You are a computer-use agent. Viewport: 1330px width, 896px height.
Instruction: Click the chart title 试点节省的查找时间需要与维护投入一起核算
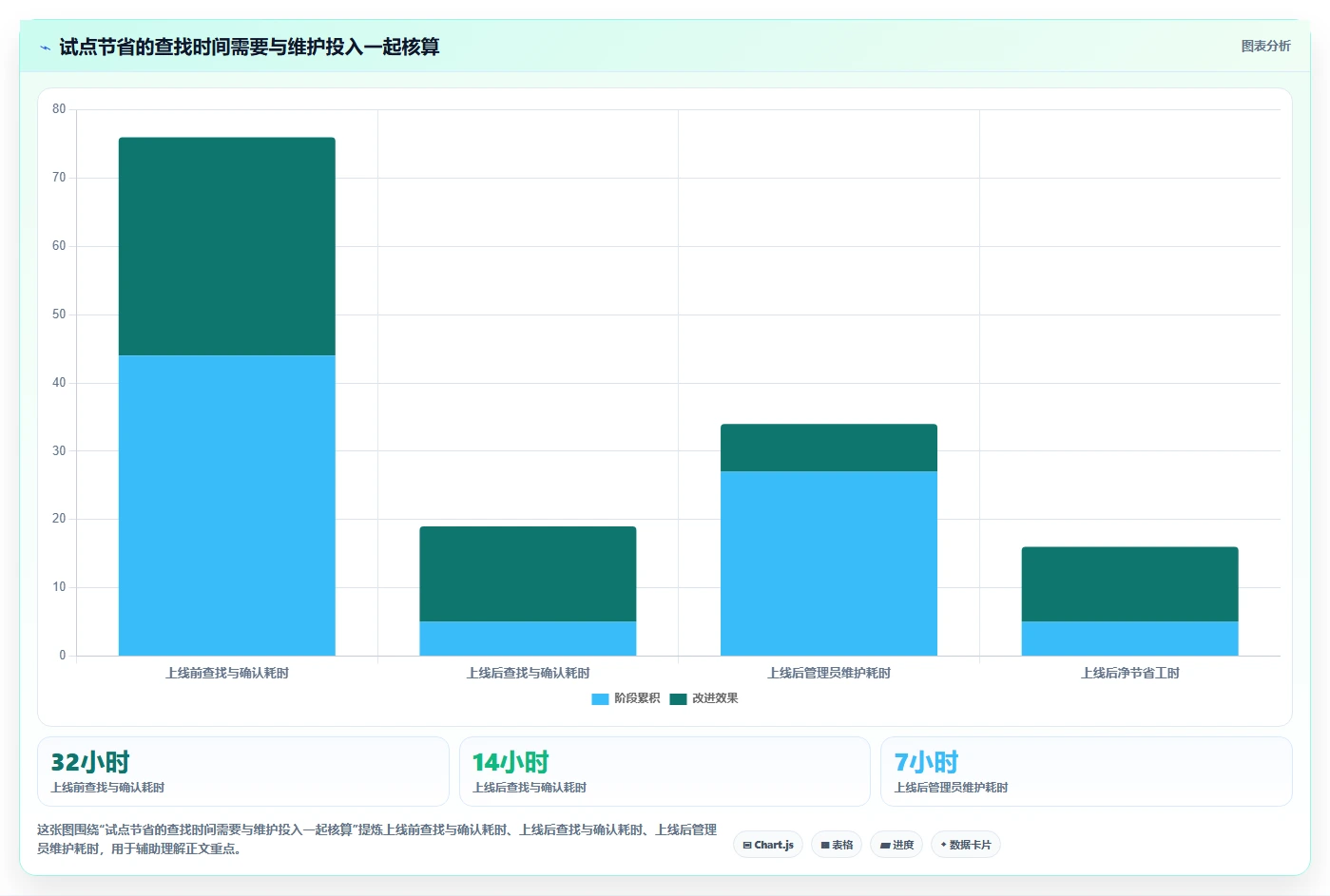tap(249, 47)
